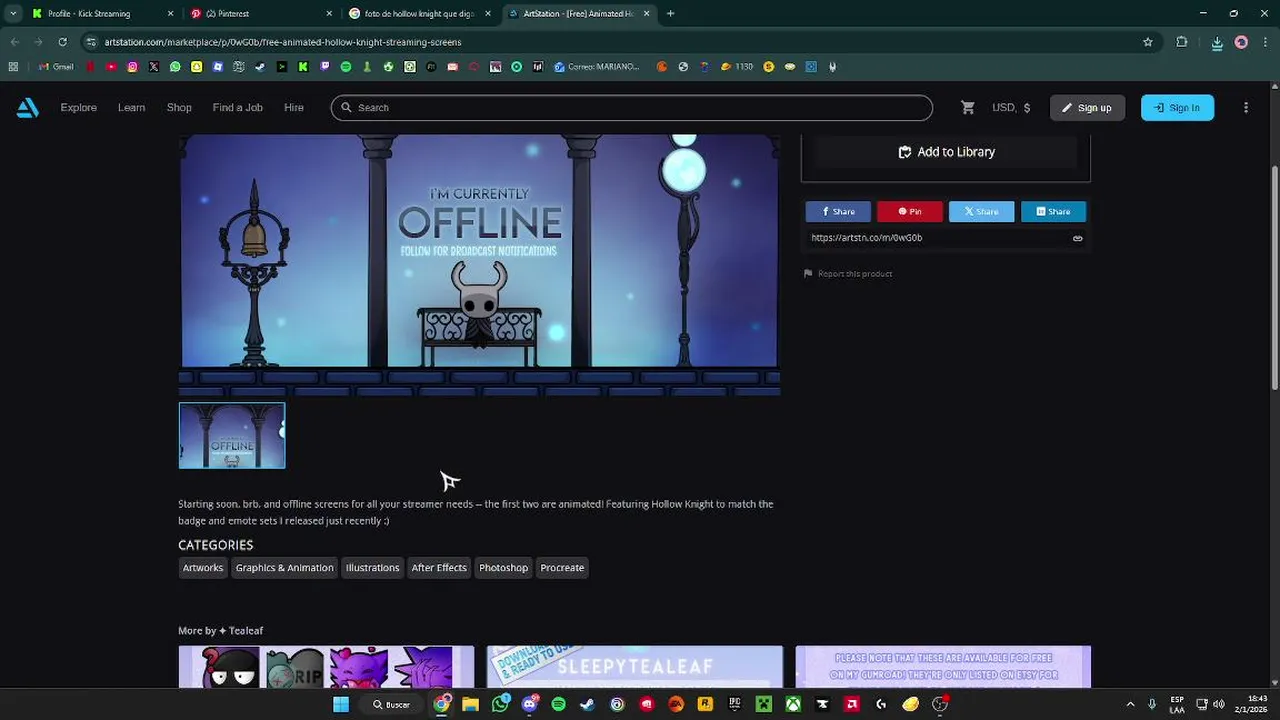This screenshot has height=720, width=1280.
Task: Share on Facebook
Action: click(838, 211)
